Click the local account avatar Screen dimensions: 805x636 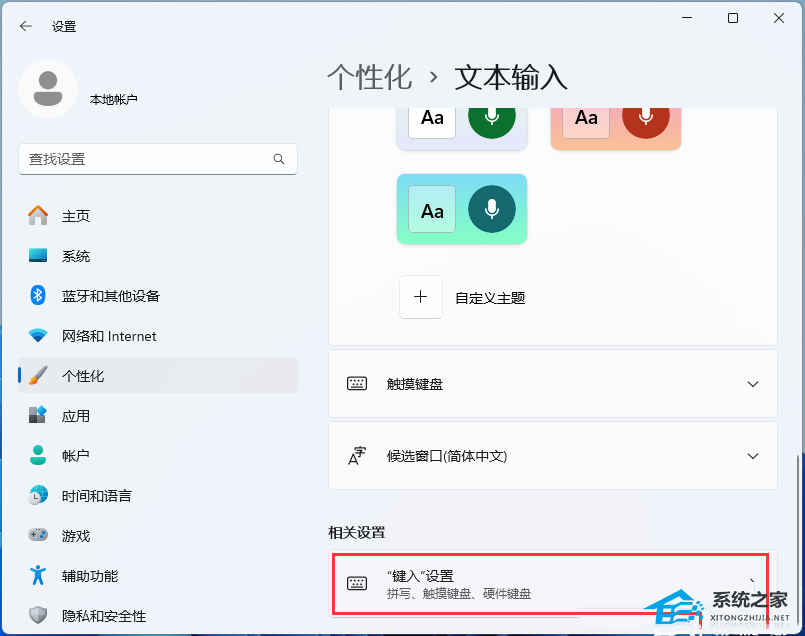48,89
